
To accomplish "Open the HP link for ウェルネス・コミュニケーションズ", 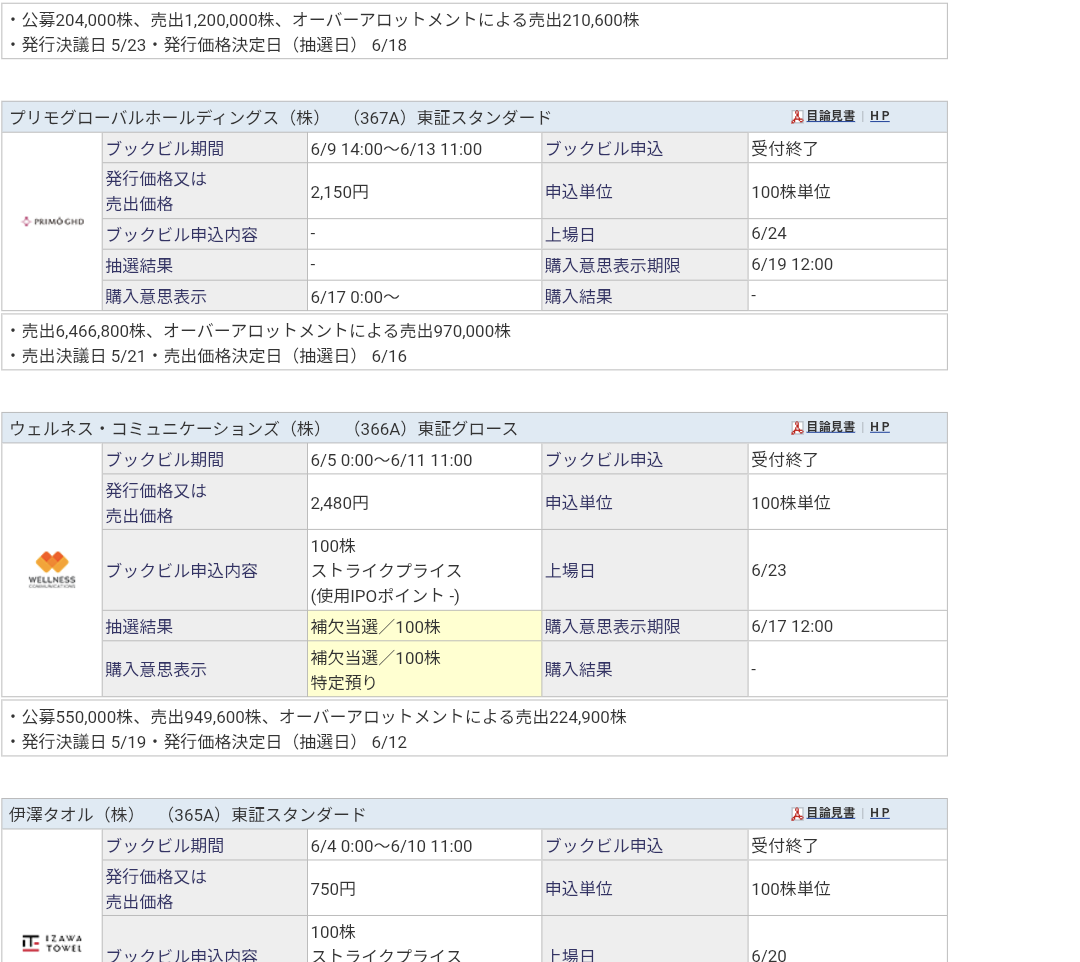I will point(879,427).
